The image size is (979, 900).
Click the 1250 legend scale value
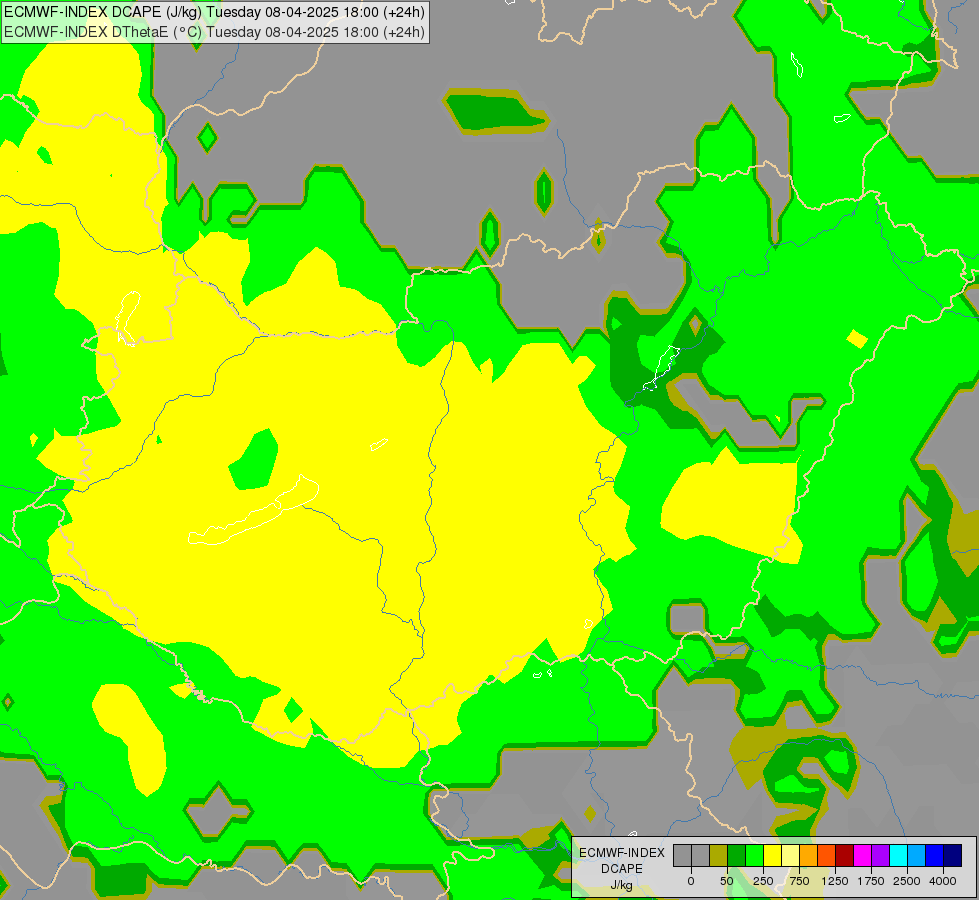coord(835,881)
